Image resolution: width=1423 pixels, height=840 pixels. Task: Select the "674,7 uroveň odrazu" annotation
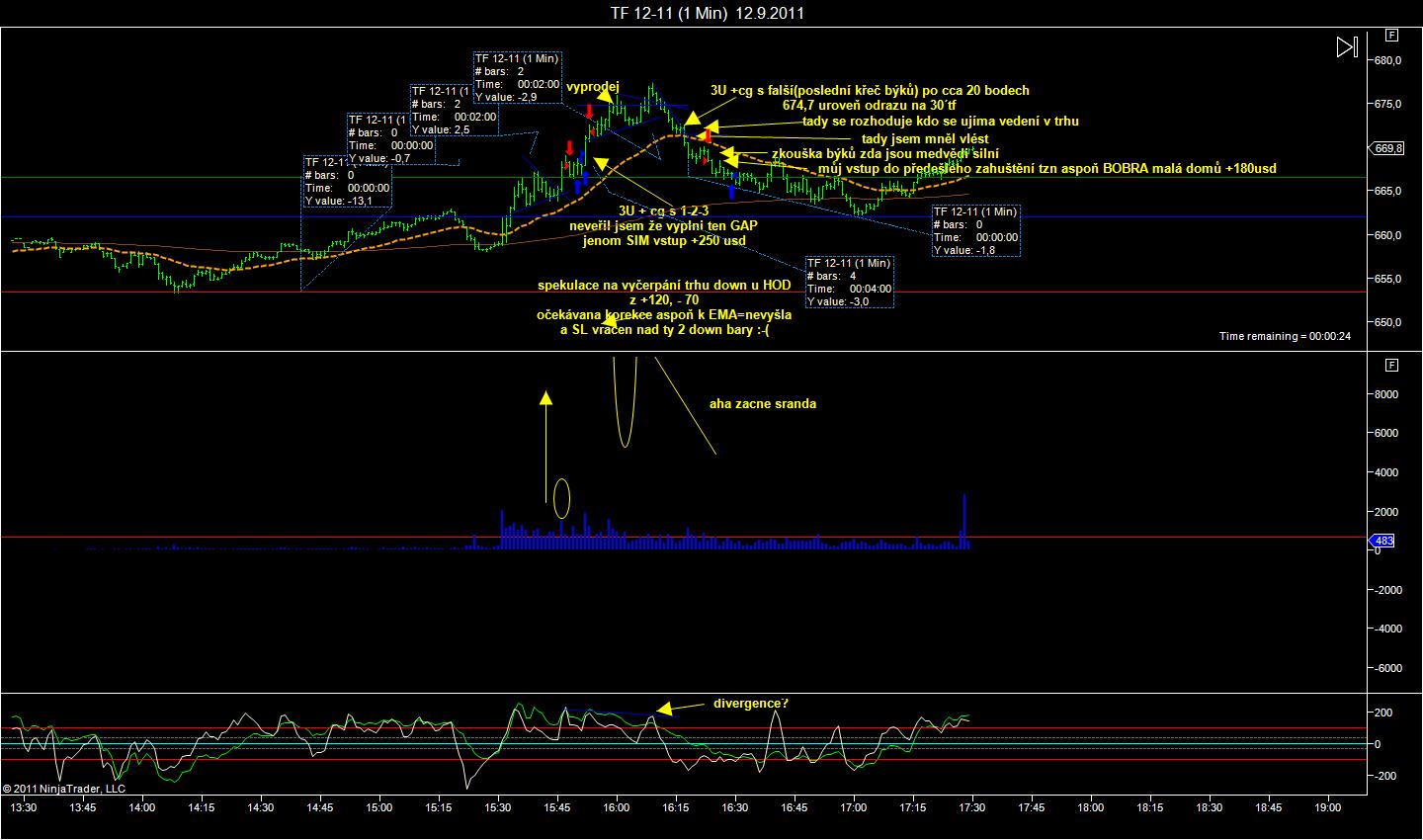870,105
